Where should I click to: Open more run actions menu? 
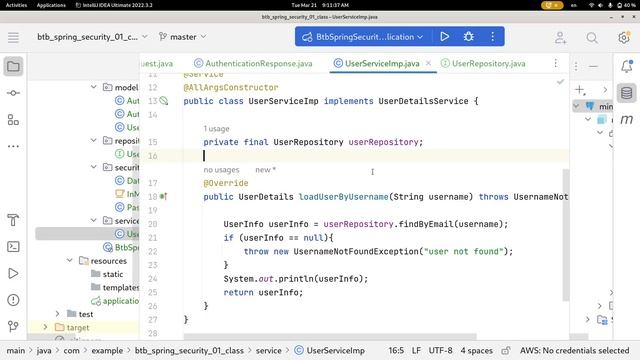[493, 37]
